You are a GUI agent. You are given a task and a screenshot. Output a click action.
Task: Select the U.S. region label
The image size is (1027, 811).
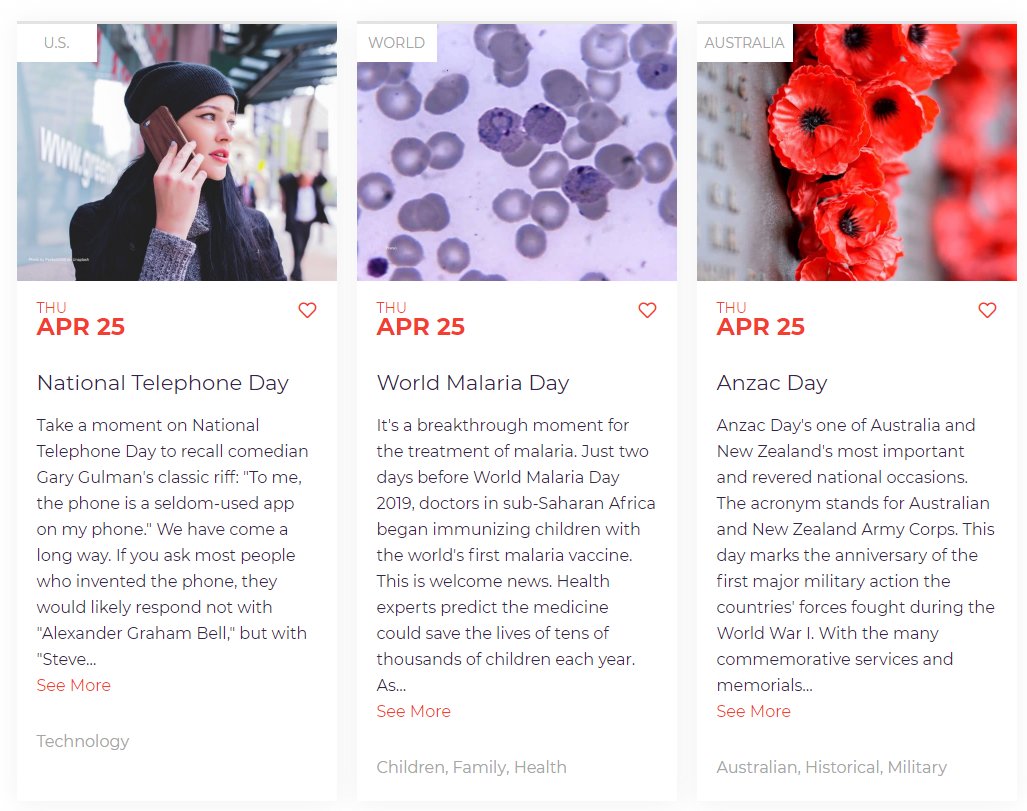[x=57, y=43]
